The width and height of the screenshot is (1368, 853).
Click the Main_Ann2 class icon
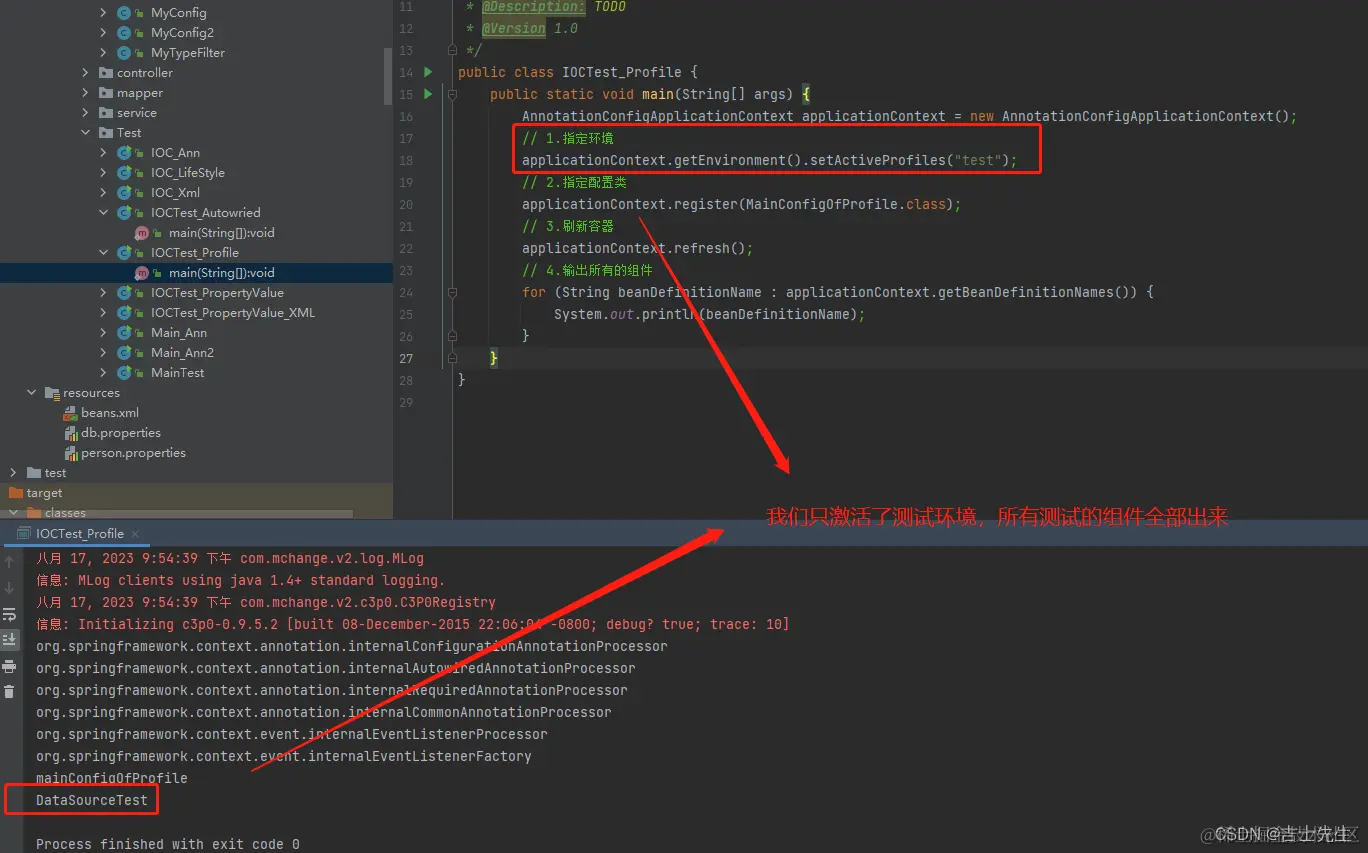click(x=124, y=353)
